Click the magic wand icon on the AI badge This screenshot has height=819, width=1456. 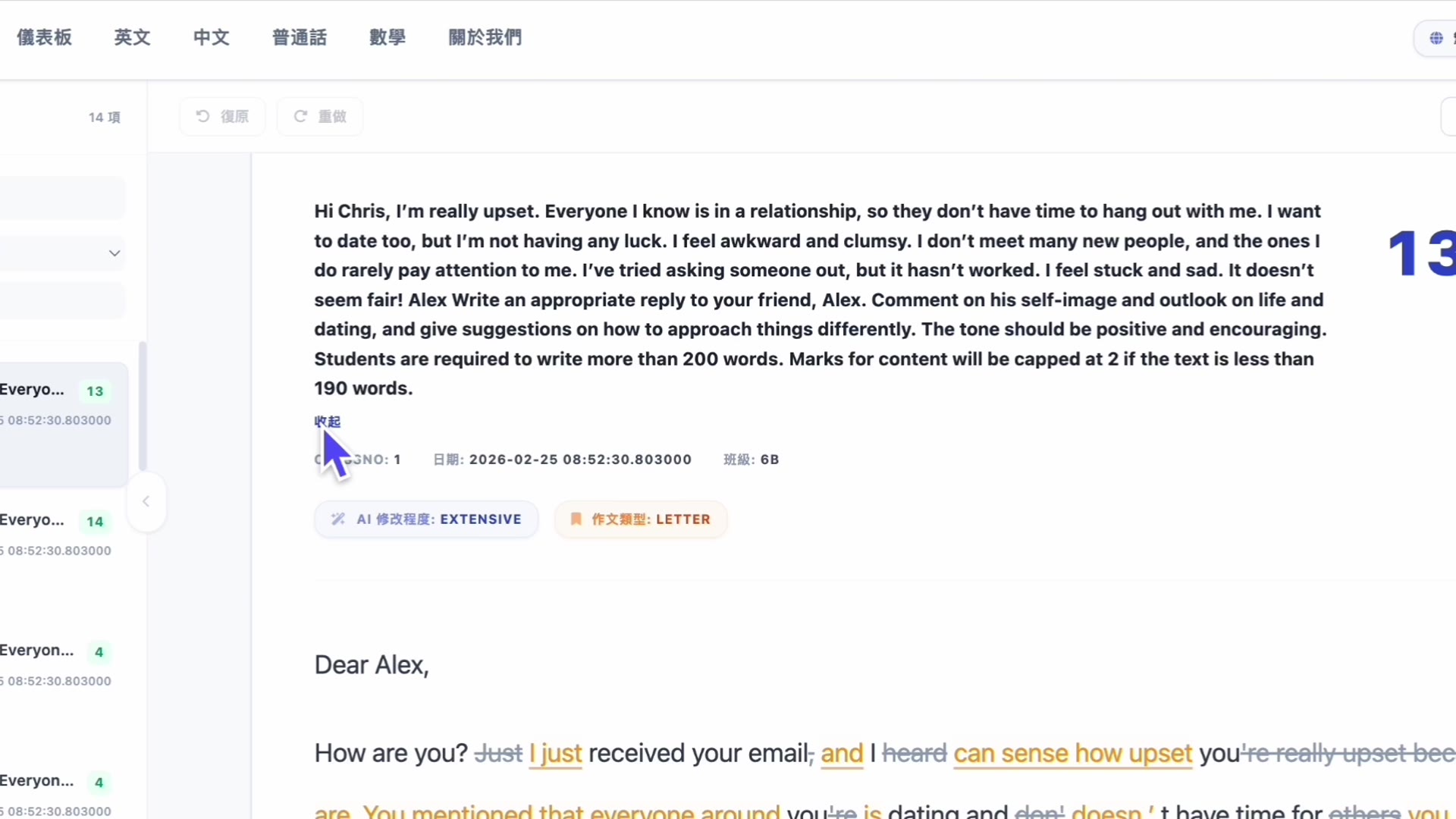(337, 519)
